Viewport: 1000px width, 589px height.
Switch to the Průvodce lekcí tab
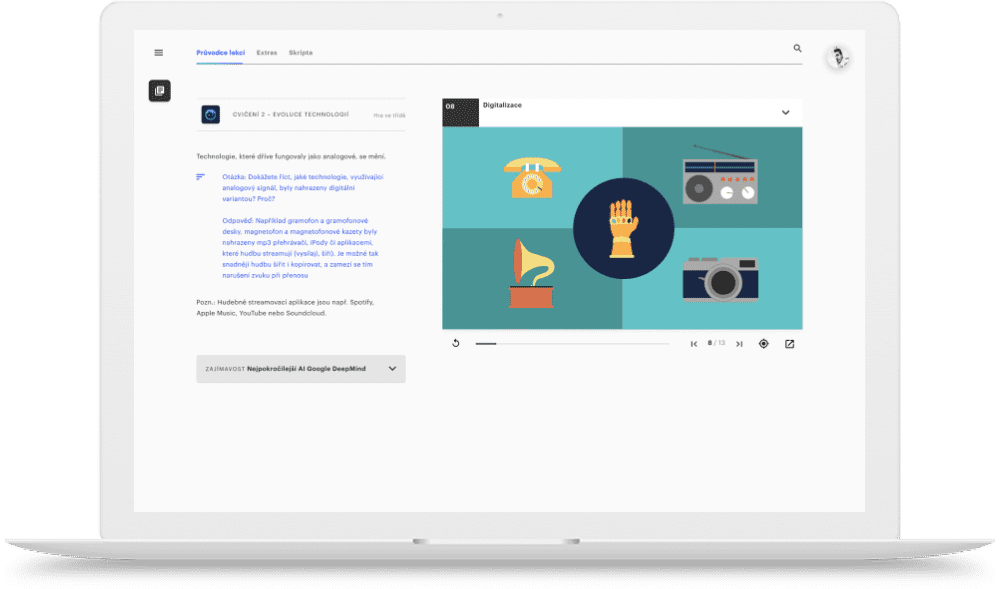point(220,53)
